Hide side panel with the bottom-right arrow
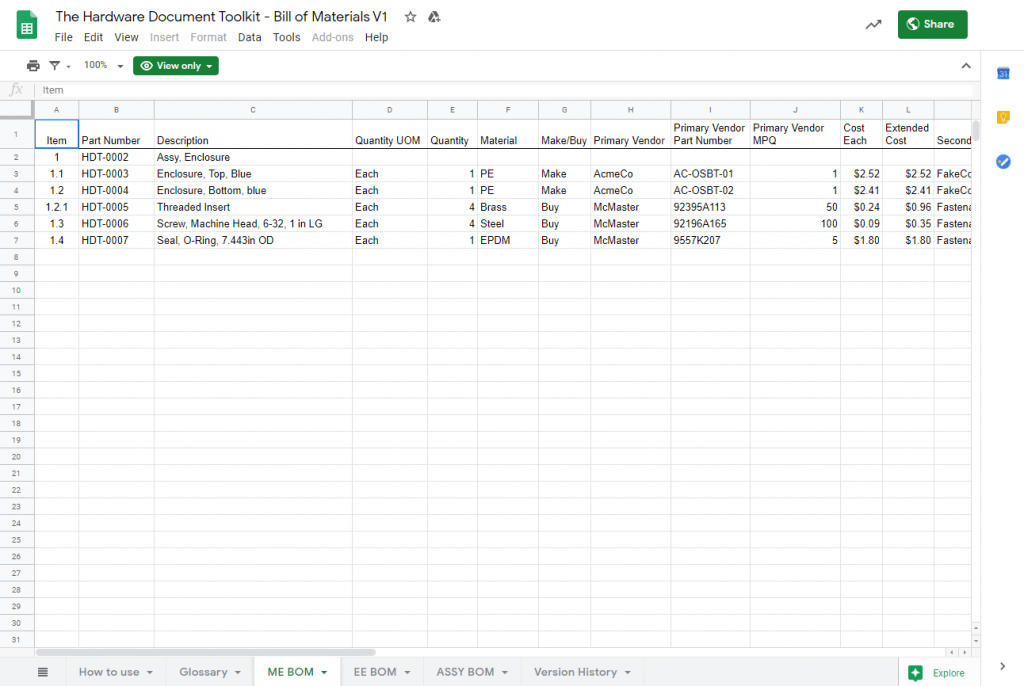This screenshot has height=686, width=1024. (x=1003, y=666)
